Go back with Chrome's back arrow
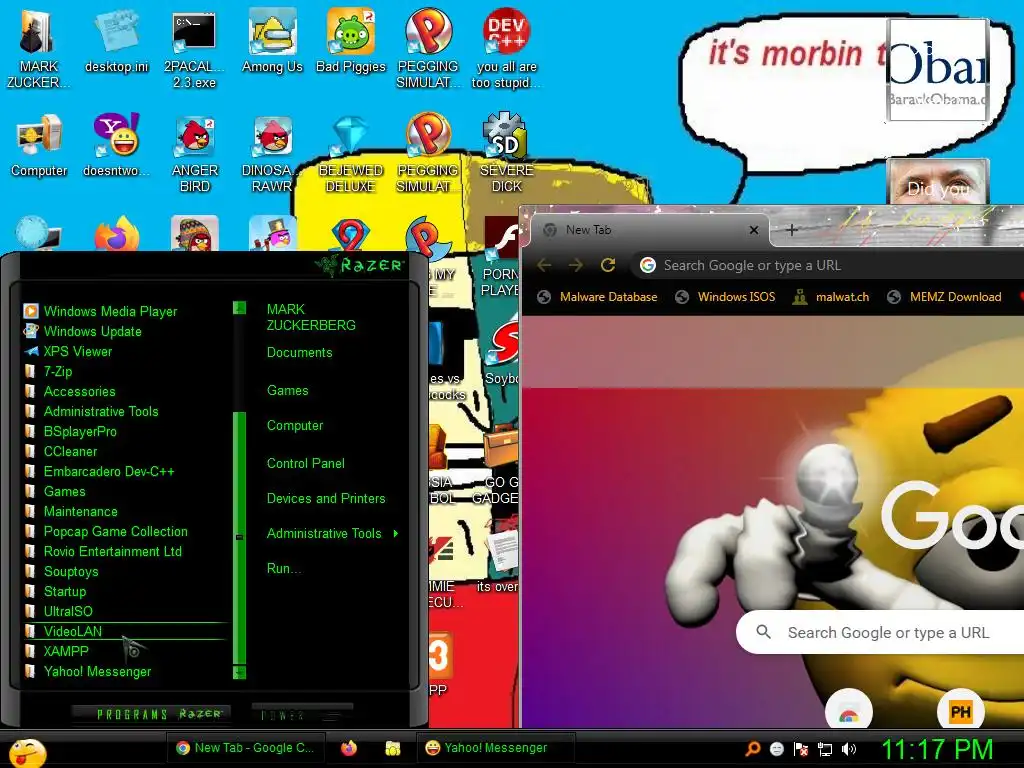The height and width of the screenshot is (768, 1024). tap(544, 265)
